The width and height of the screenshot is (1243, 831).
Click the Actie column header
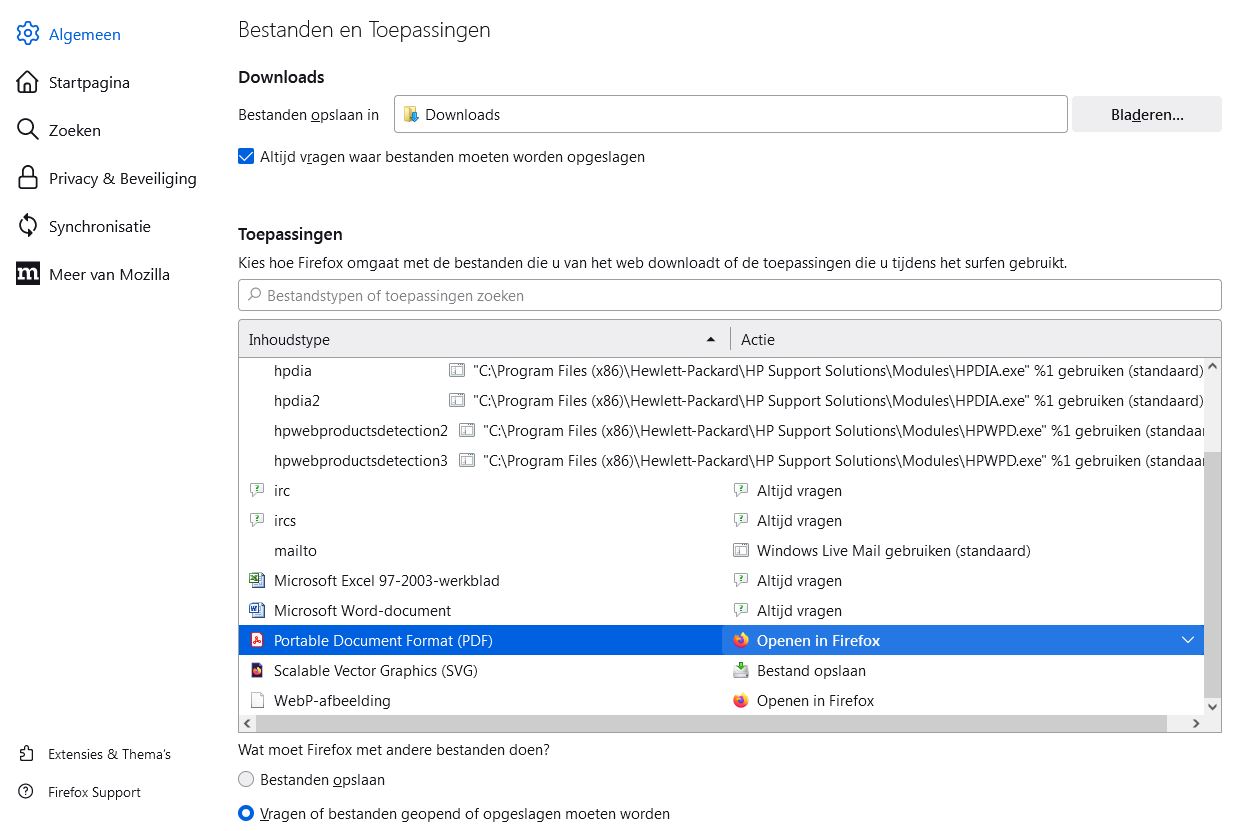[x=970, y=340]
